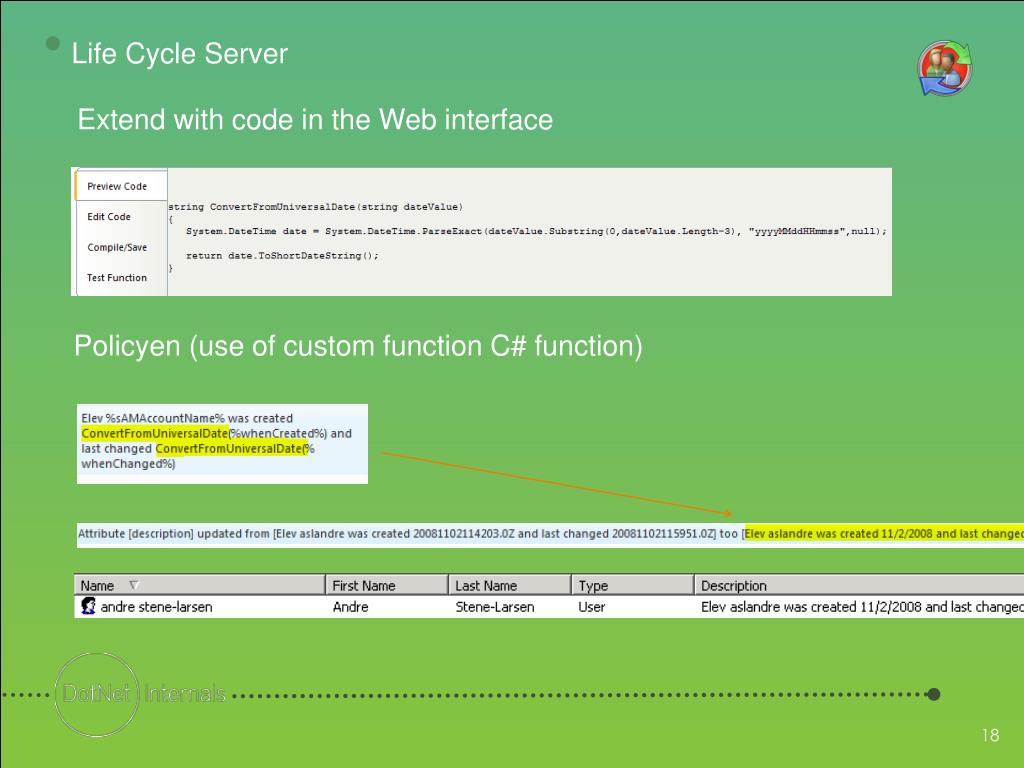Click the slide number 18
1024x768 pixels.
coord(990,735)
